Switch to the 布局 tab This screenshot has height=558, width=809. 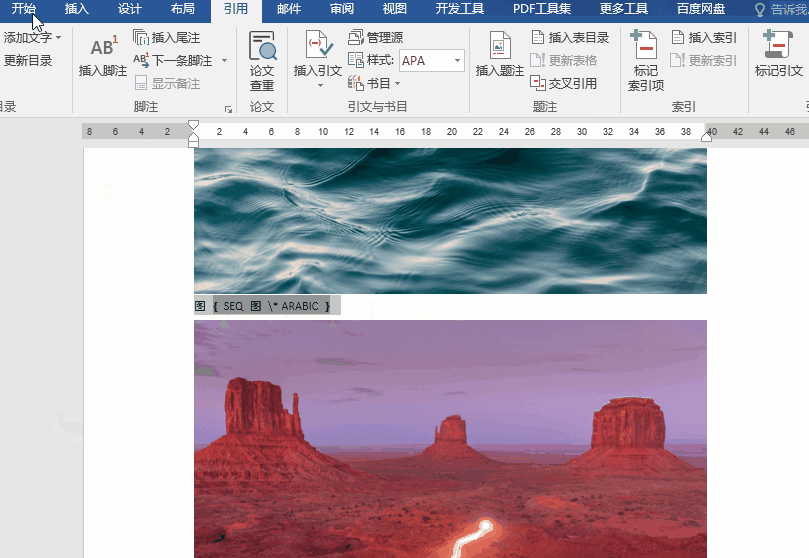tap(183, 9)
